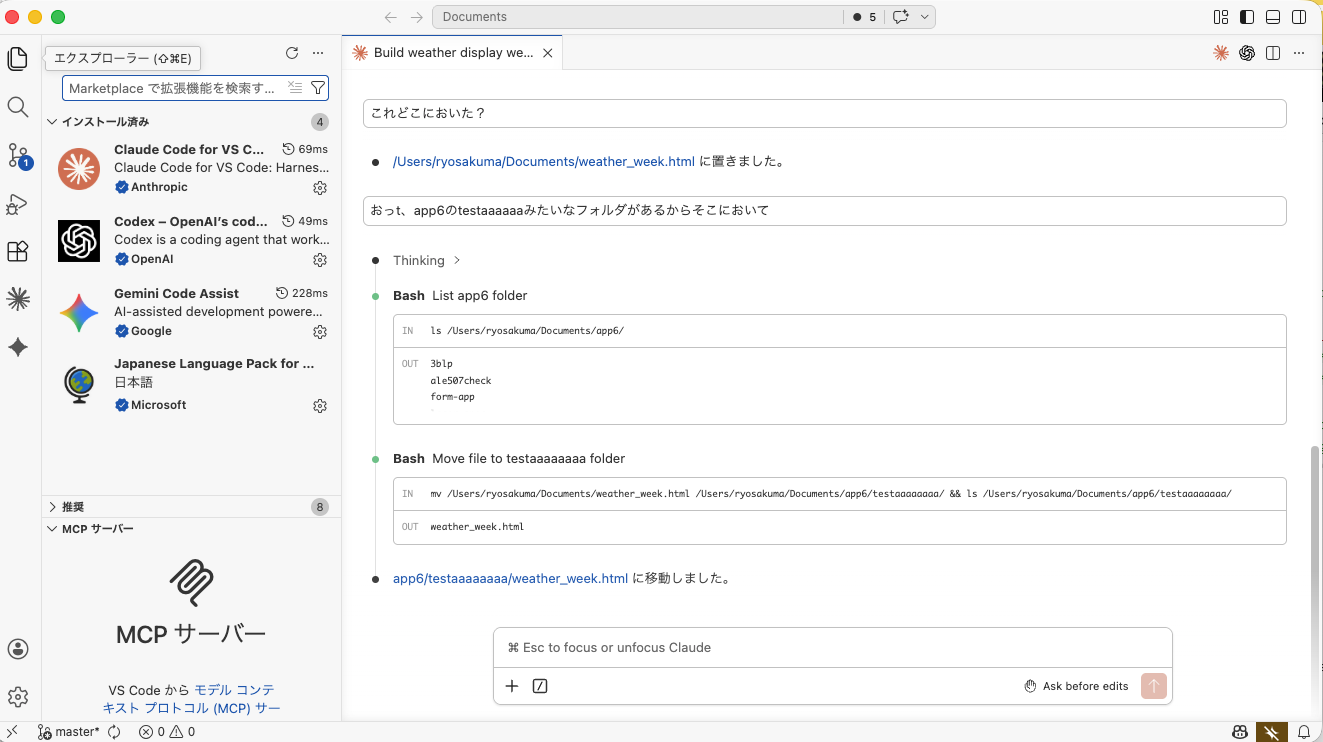This screenshot has height=742, width=1323.
Task: Toggle the bottom panel layout button
Action: [1273, 17]
